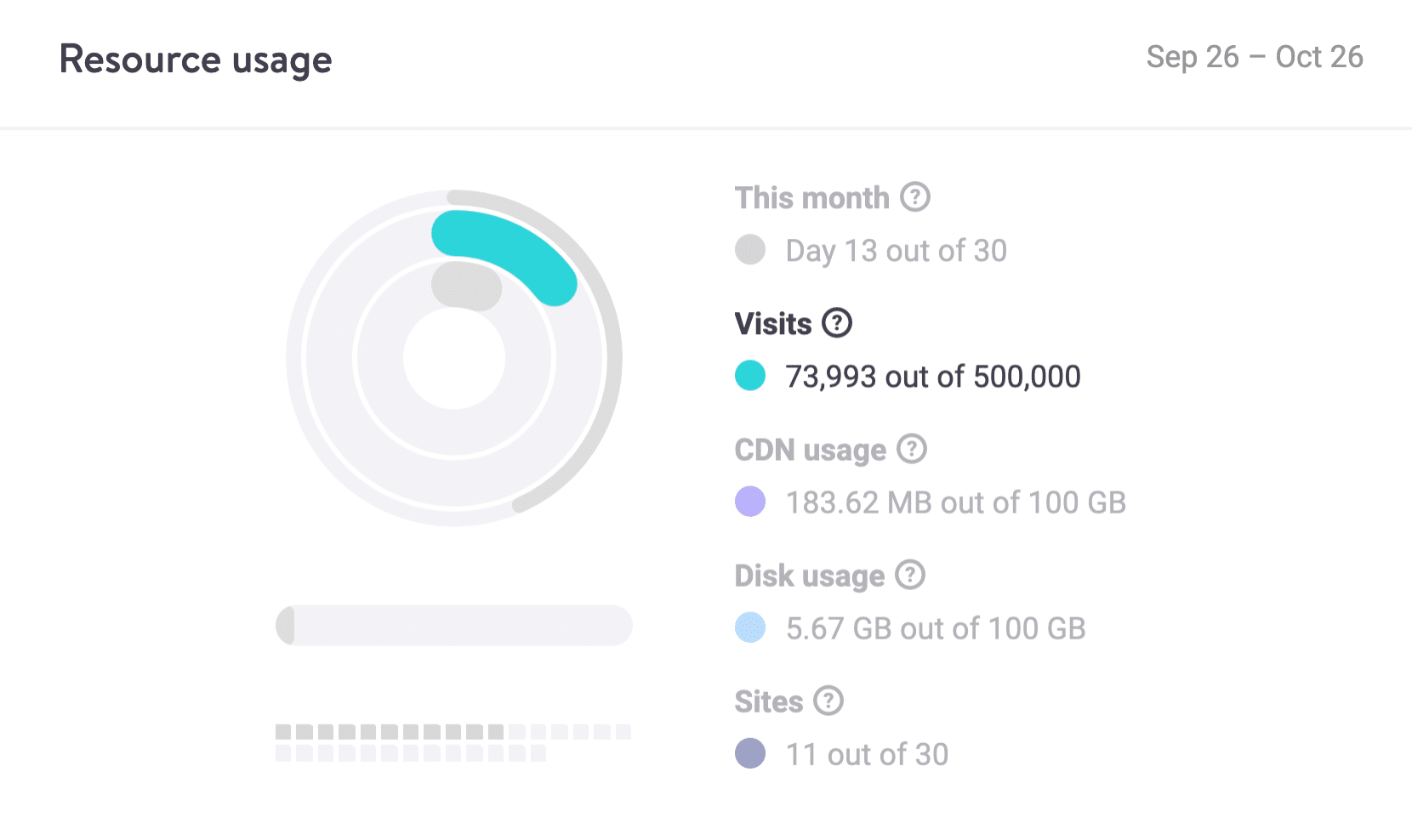The width and height of the screenshot is (1412, 840).
Task: Select the teal Visits color dot
Action: tap(750, 375)
